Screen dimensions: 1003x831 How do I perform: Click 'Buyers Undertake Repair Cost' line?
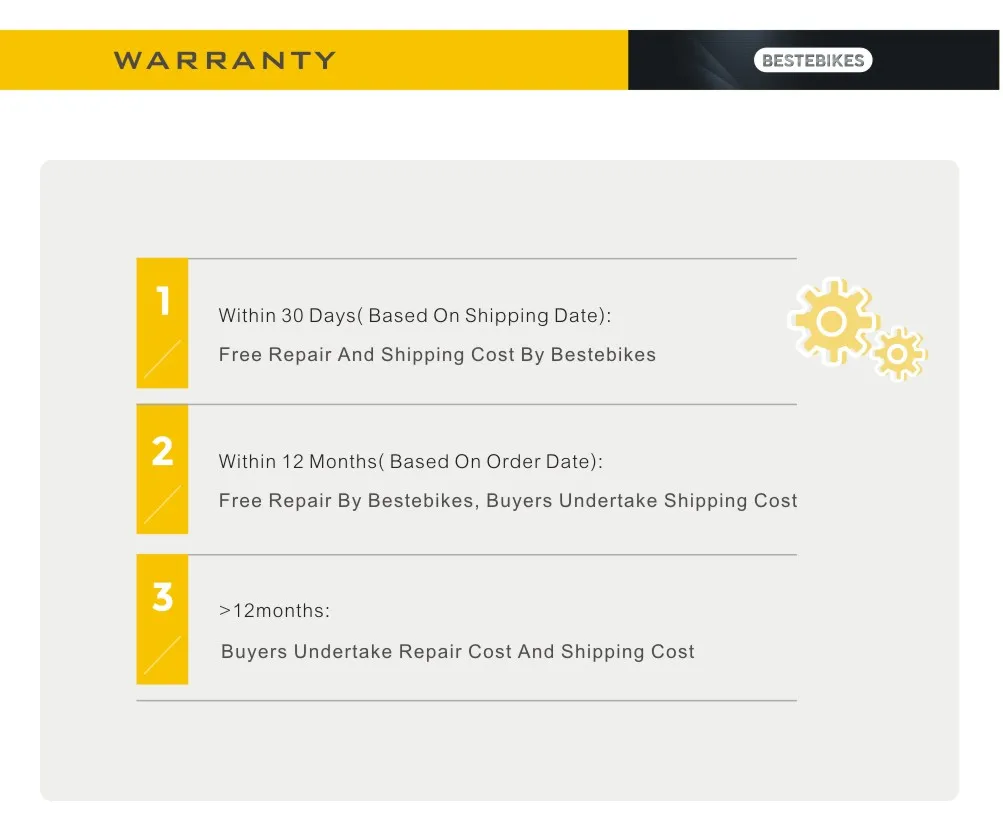[x=457, y=651]
